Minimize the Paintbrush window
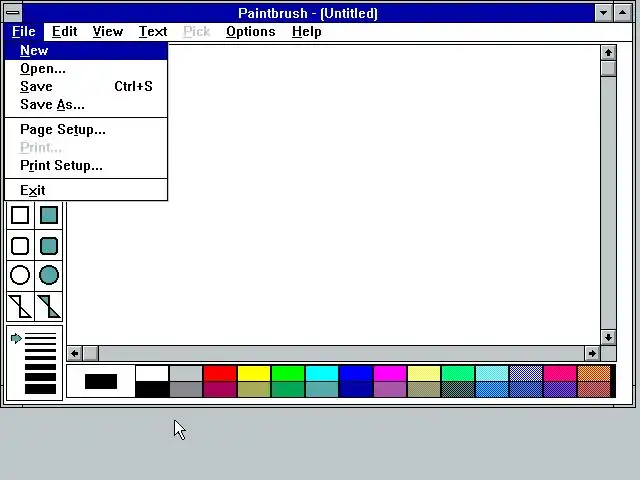The image size is (640, 480). 603,13
